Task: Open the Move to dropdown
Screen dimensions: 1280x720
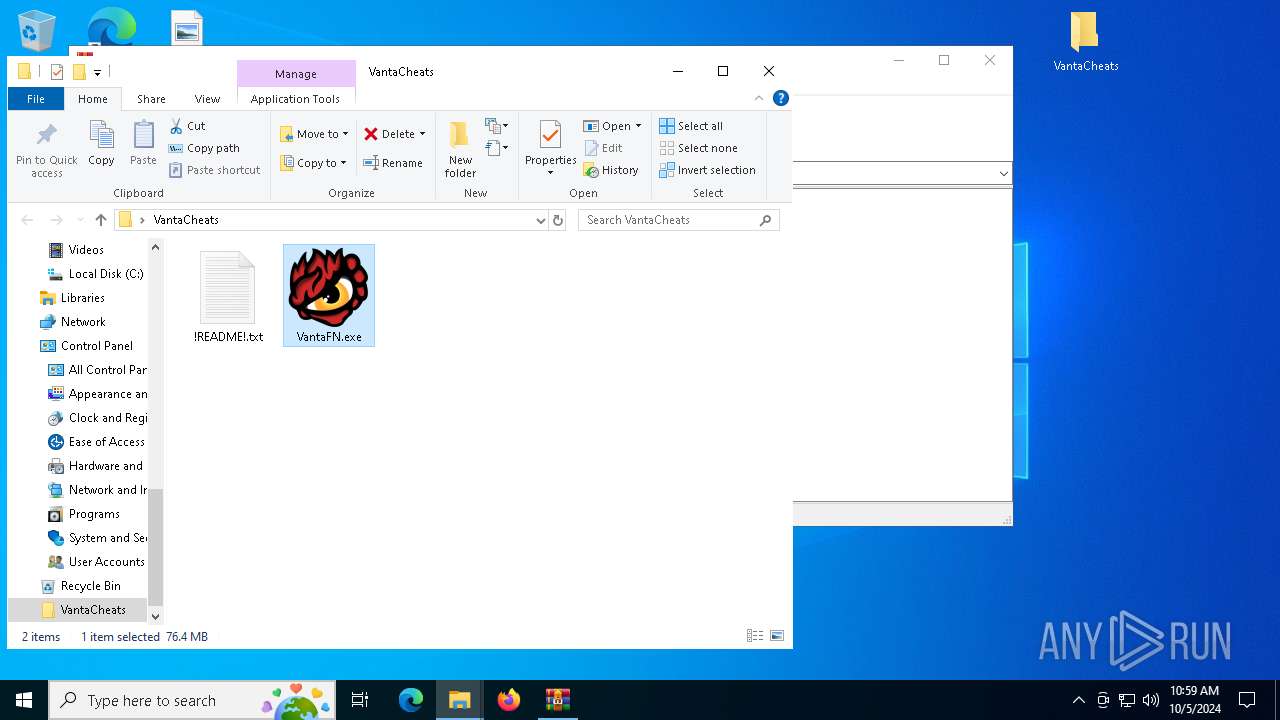Action: coord(314,134)
